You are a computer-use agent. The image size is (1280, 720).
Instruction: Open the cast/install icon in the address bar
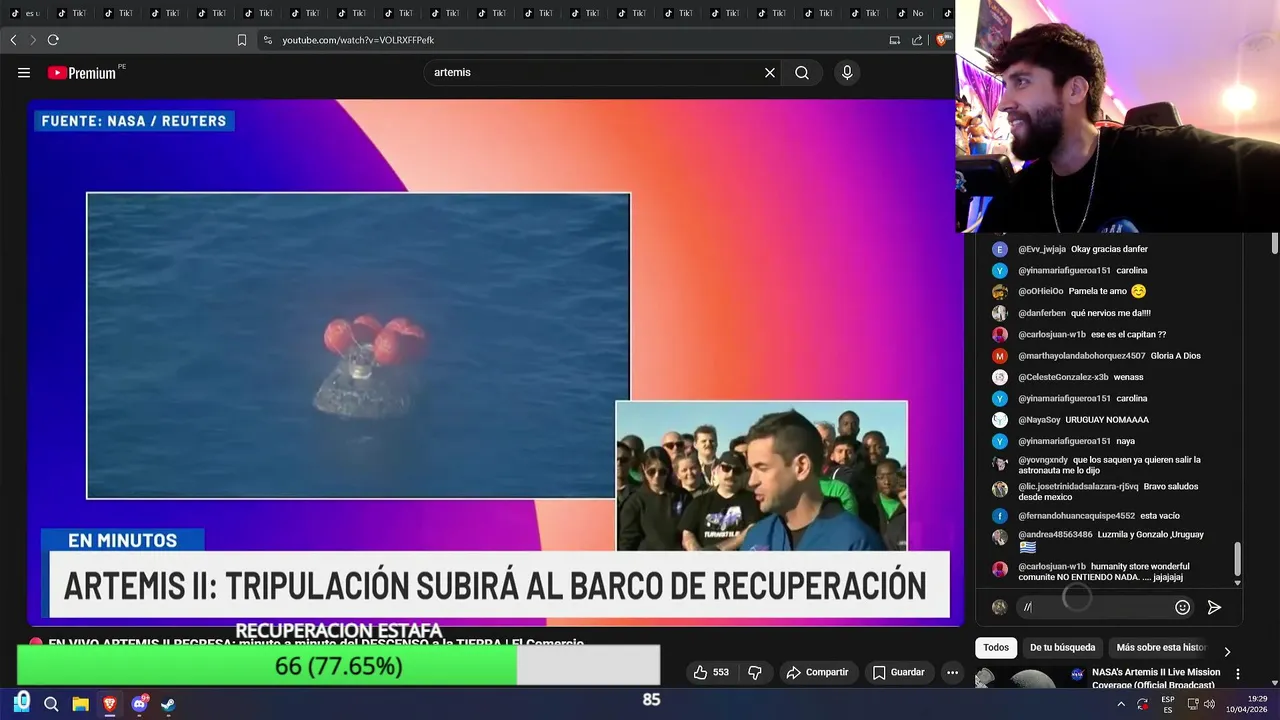coord(895,40)
